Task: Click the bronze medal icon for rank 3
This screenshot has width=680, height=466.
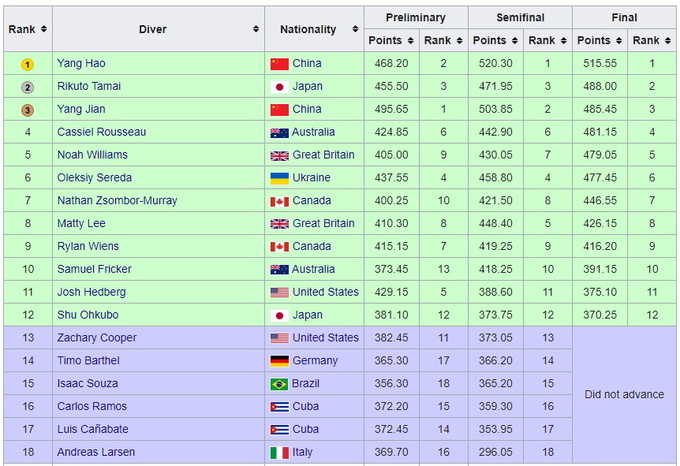Action: [27, 110]
